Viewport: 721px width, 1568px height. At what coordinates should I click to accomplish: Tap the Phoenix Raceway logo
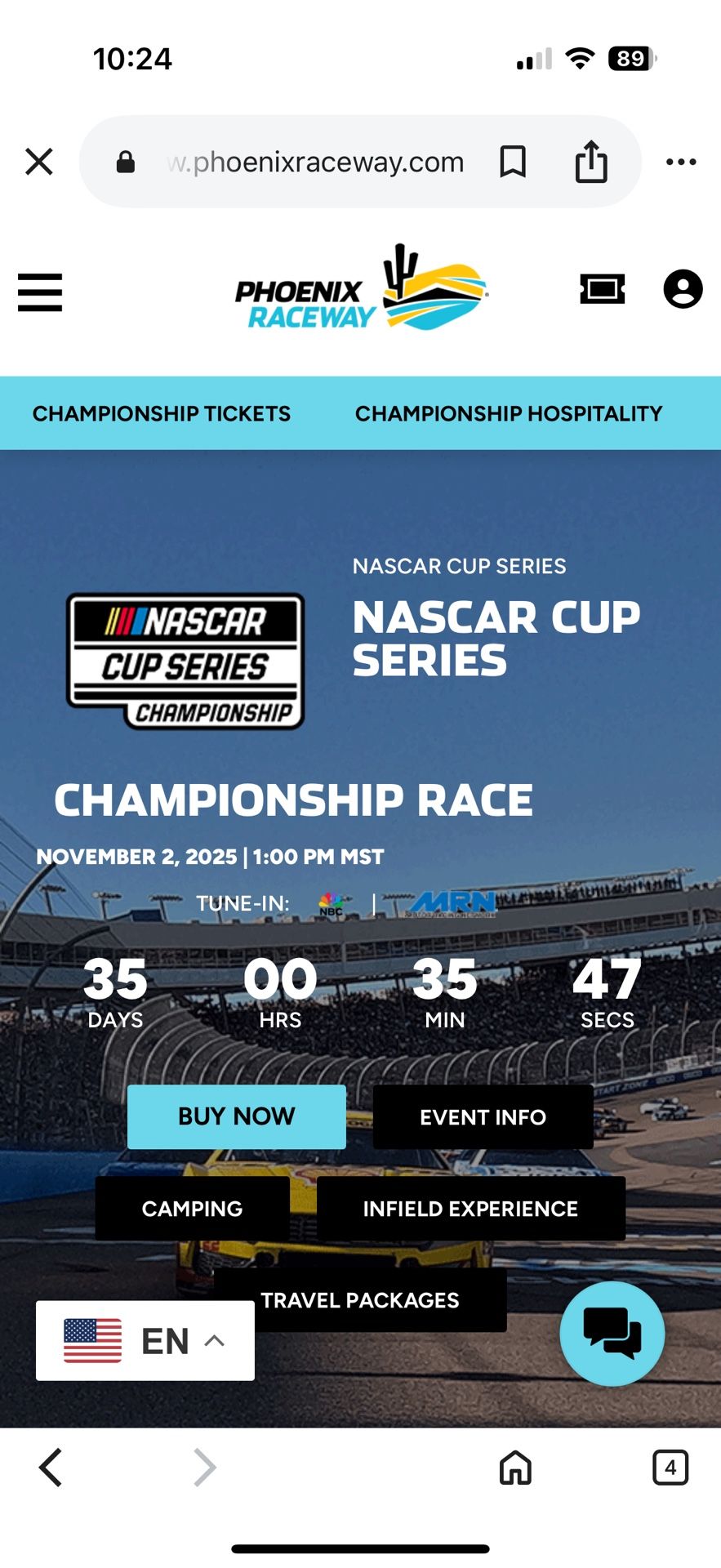pyautogui.click(x=360, y=289)
